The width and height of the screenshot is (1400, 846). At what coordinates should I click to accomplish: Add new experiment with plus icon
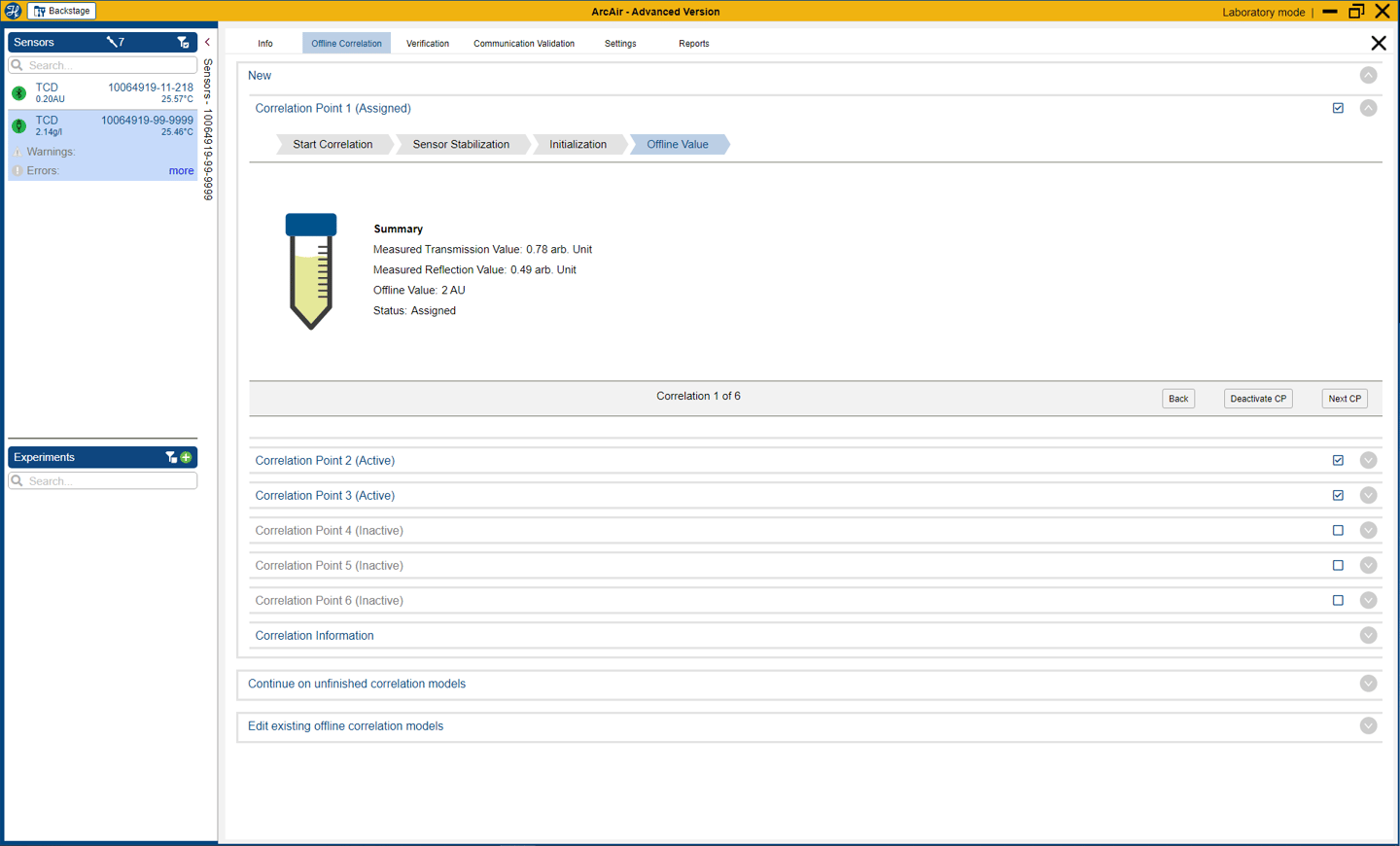(186, 457)
